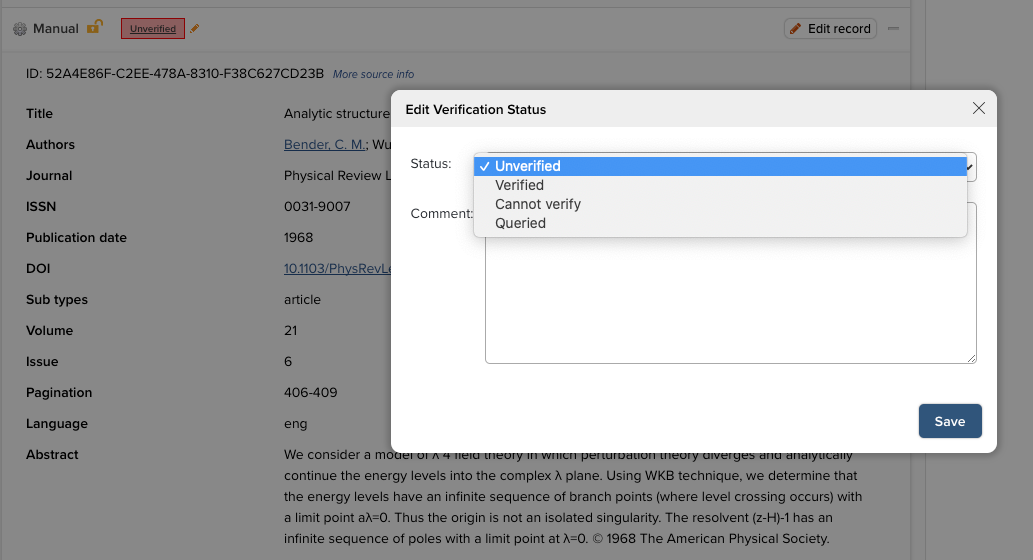Click the orange unlocked padlock icon
The height and width of the screenshot is (560, 1033).
click(x=94, y=28)
